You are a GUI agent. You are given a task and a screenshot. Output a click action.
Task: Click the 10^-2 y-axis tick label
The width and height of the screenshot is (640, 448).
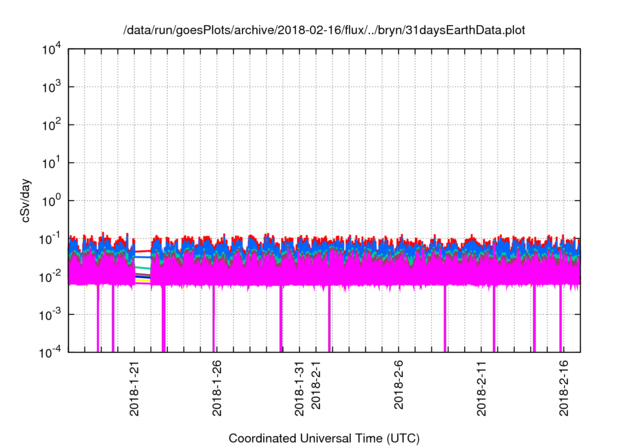coord(51,277)
